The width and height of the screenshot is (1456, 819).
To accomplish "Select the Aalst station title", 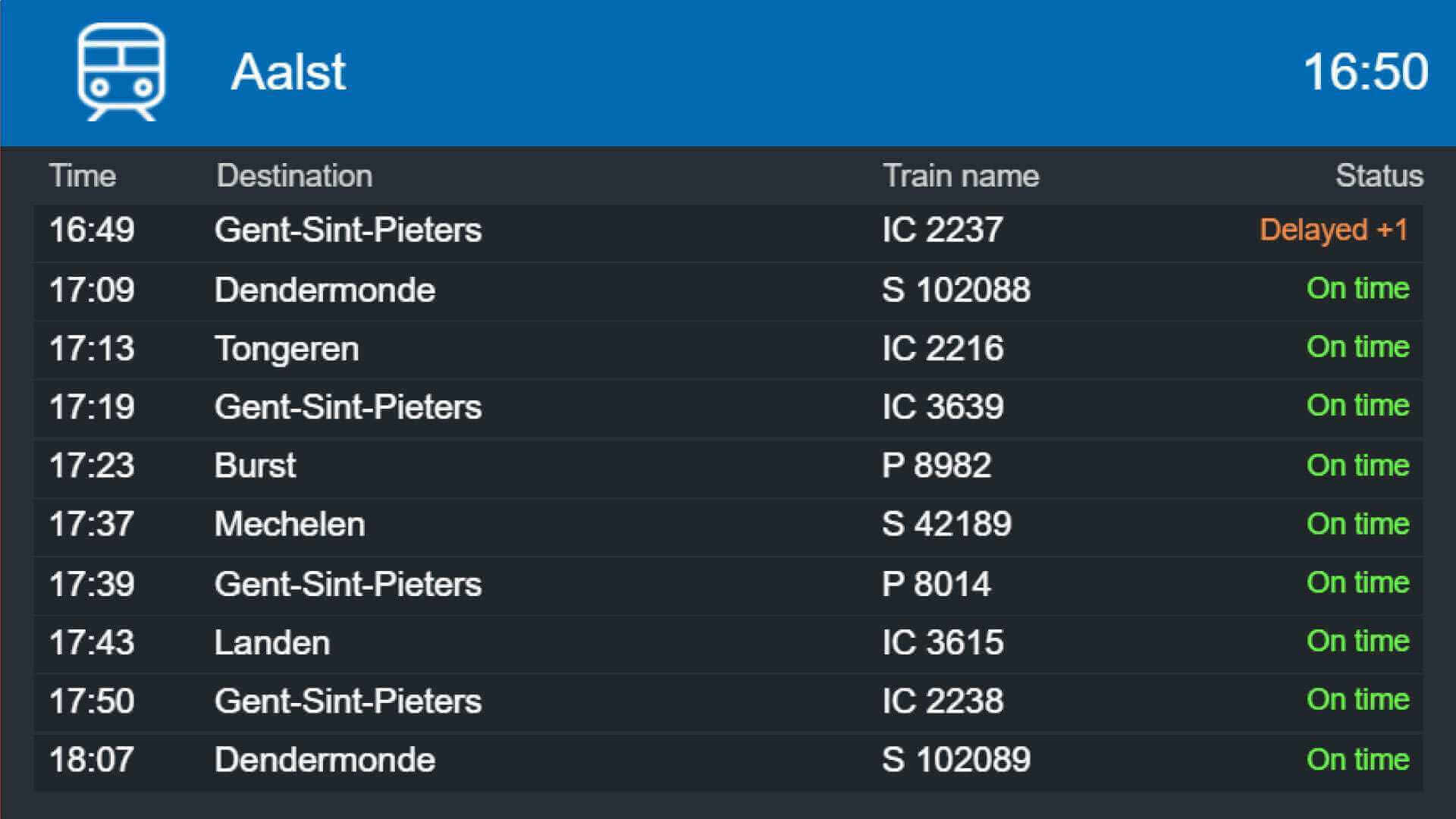I will pyautogui.click(x=288, y=72).
